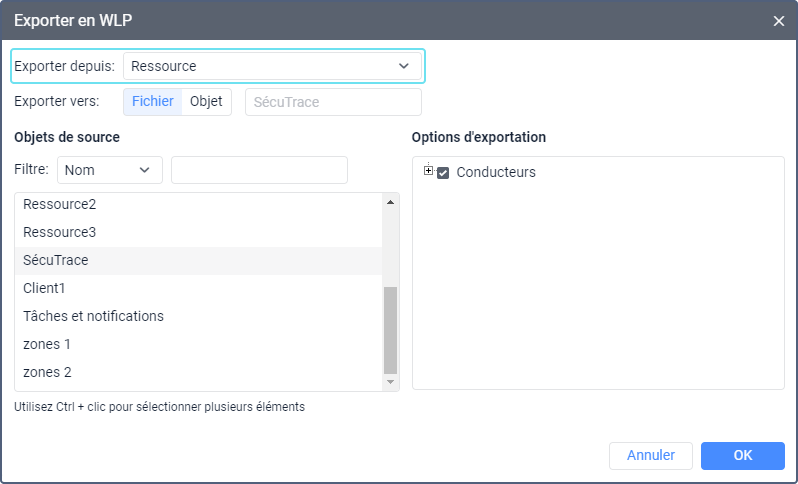Open the Filtre Nom dropdown
The image size is (798, 484).
pos(110,170)
